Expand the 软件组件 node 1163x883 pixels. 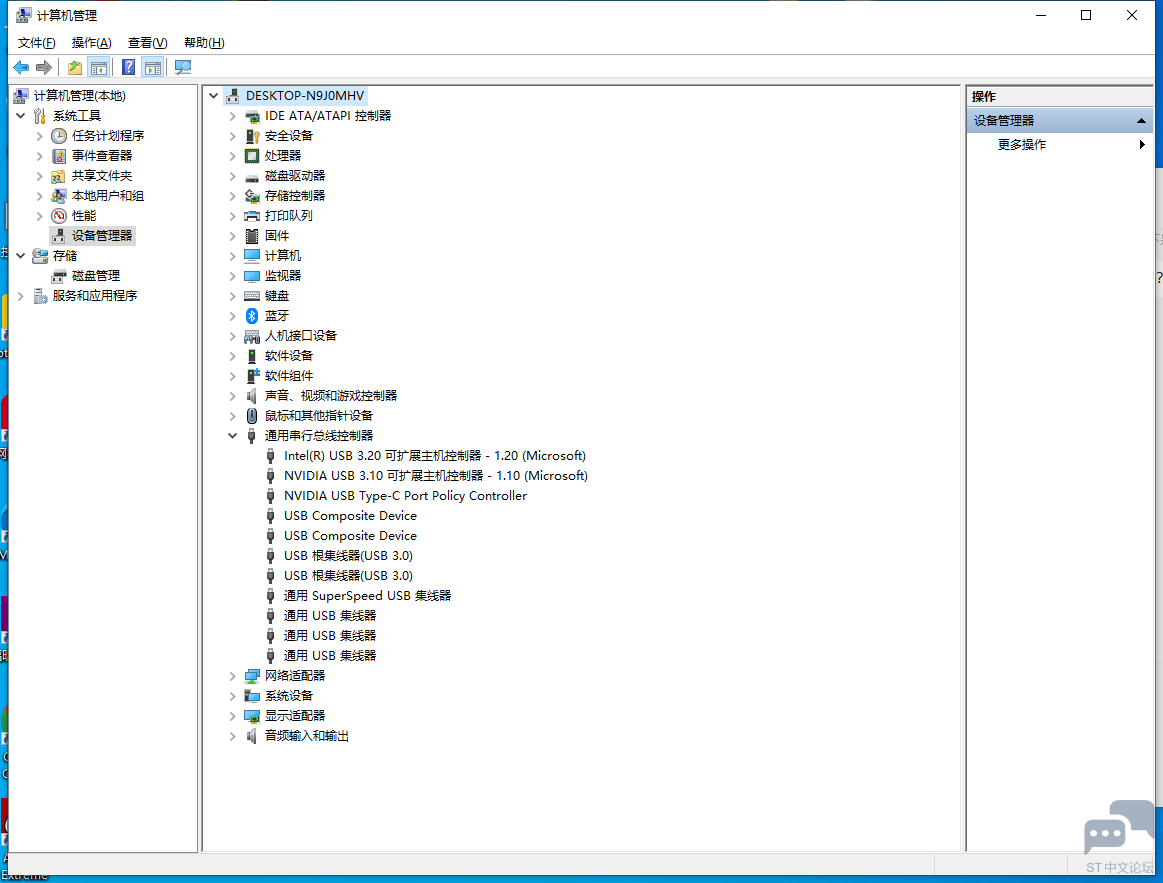[x=232, y=376]
